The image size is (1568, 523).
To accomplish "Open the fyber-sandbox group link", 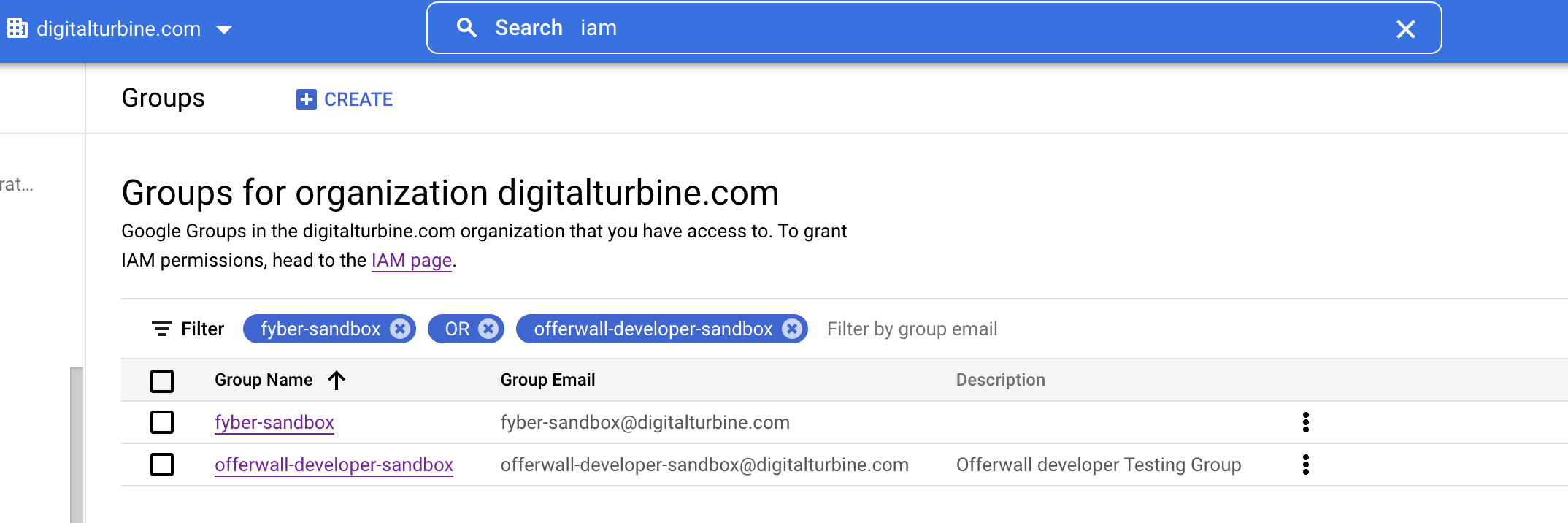I will click(274, 422).
